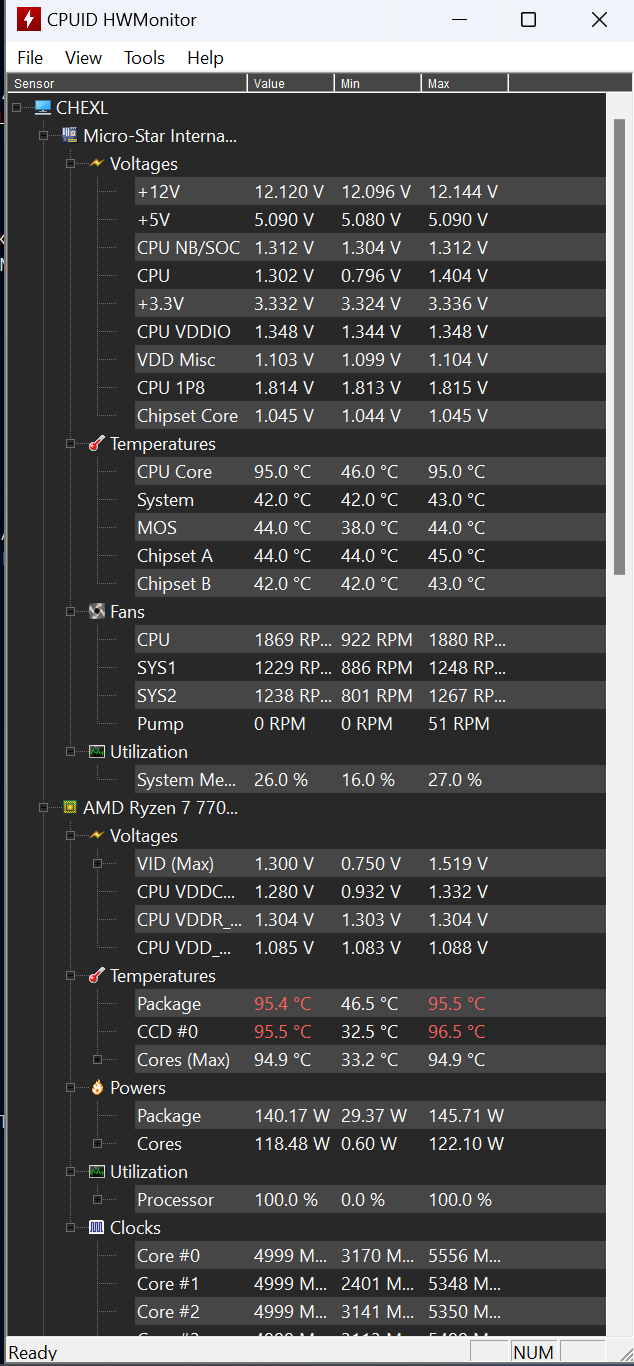Click the Fans section fan icon

coord(97,611)
